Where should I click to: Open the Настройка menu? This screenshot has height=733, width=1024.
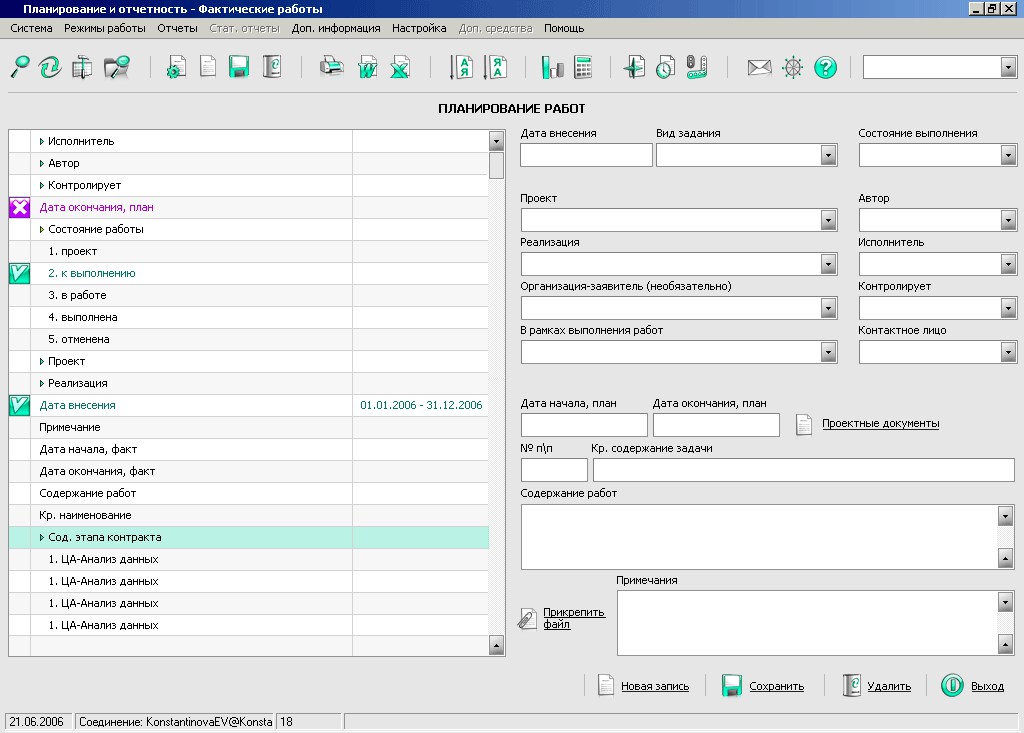click(419, 28)
